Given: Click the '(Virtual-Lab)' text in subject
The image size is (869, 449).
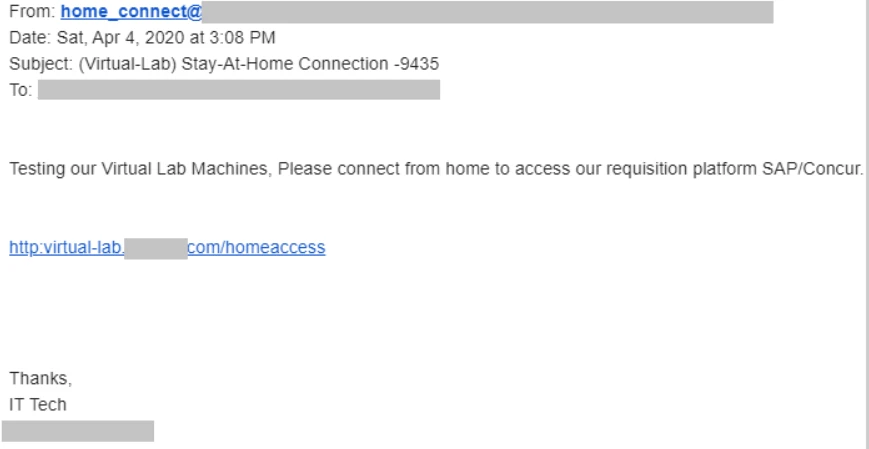Looking at the screenshot, I should (x=127, y=64).
